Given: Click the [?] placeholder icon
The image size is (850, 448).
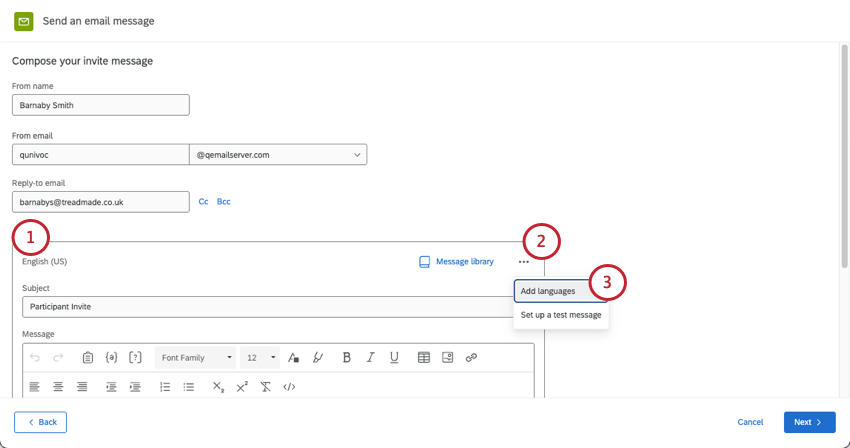Looking at the screenshot, I should tap(135, 357).
